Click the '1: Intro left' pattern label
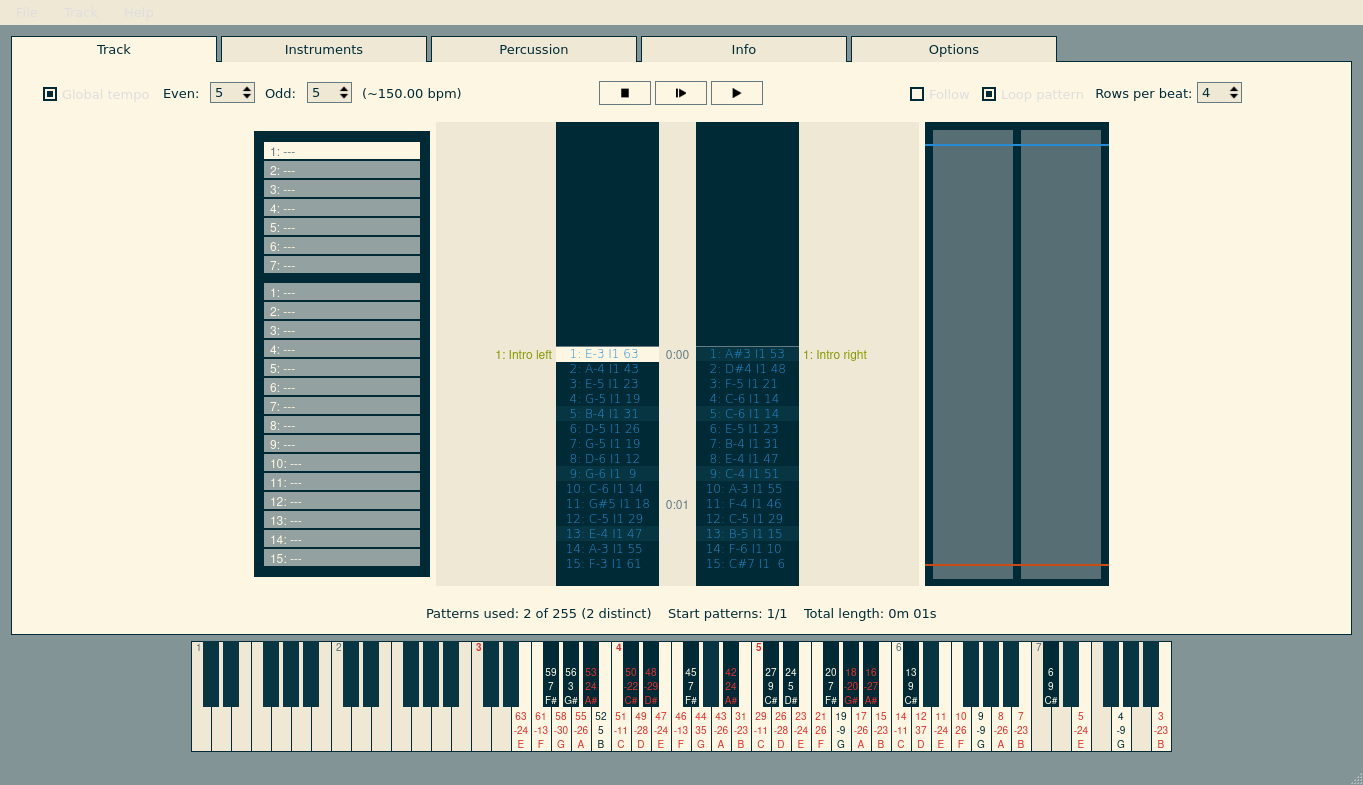The image size is (1363, 785). pyautogui.click(x=524, y=355)
